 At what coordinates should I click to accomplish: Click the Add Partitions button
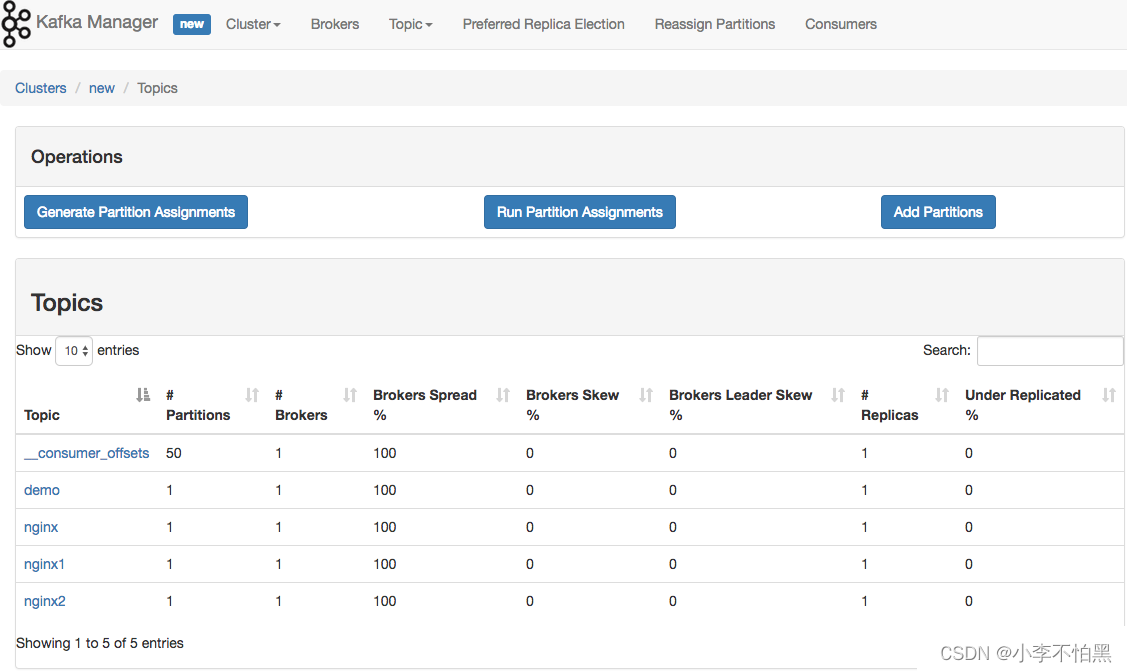(938, 212)
